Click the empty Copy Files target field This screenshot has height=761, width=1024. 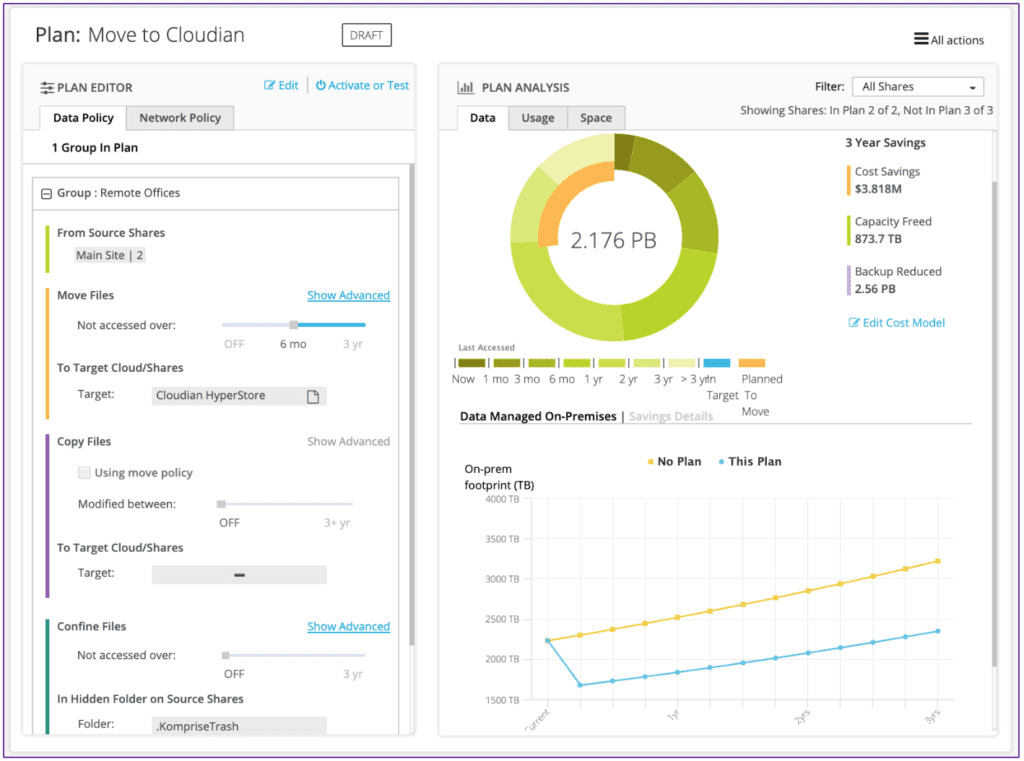[x=239, y=575]
